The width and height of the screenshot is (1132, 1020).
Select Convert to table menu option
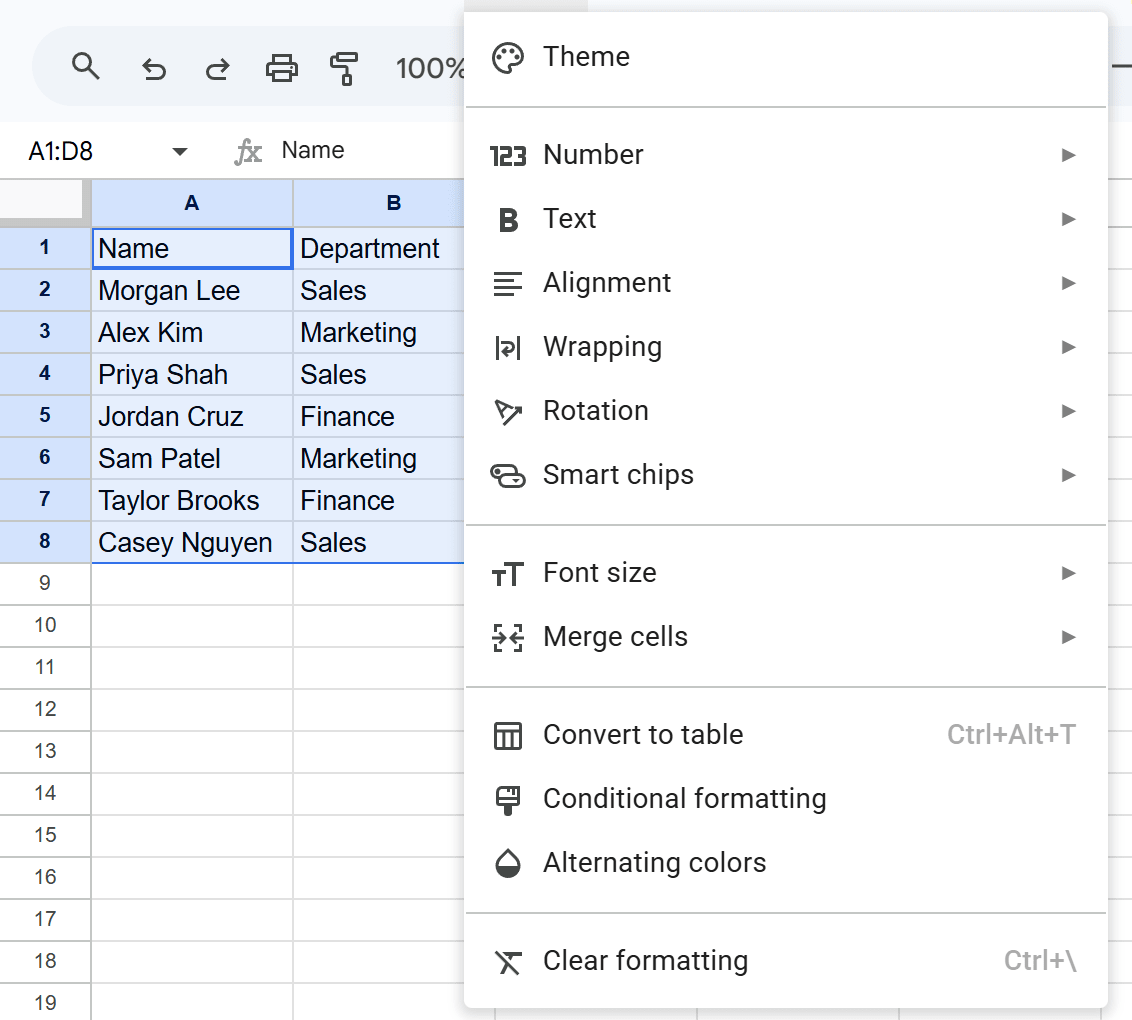tap(785, 735)
